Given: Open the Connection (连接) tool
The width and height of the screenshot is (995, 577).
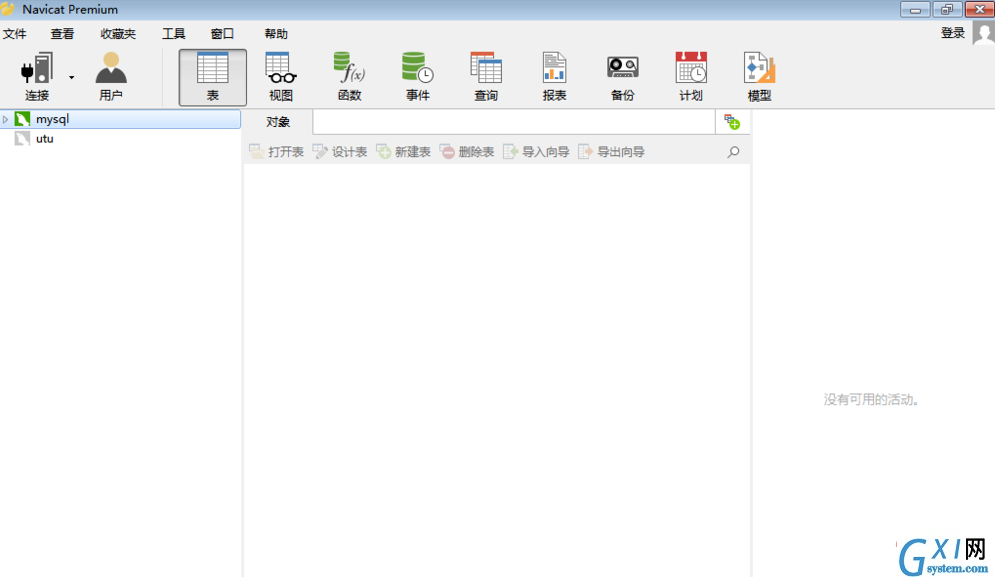Looking at the screenshot, I should tap(37, 76).
